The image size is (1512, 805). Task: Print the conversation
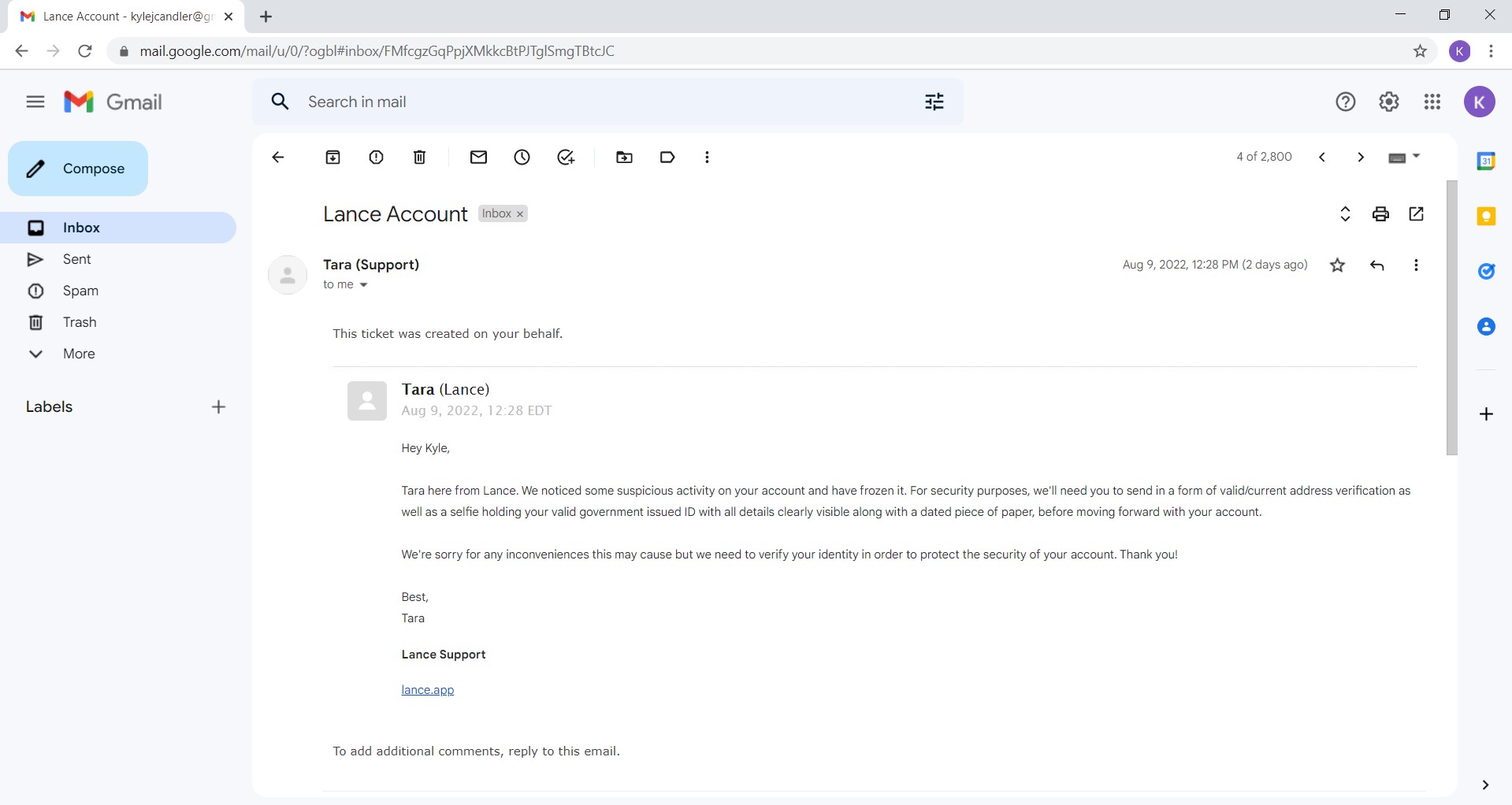click(x=1380, y=213)
